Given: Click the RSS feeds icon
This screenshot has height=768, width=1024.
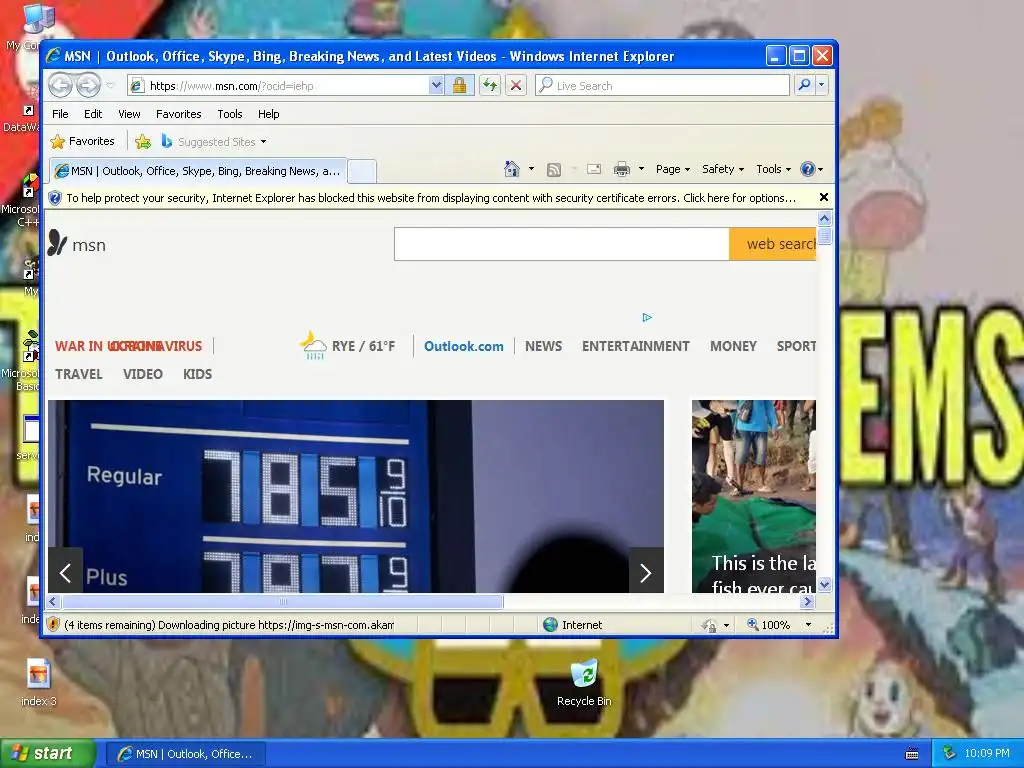Looking at the screenshot, I should point(554,170).
